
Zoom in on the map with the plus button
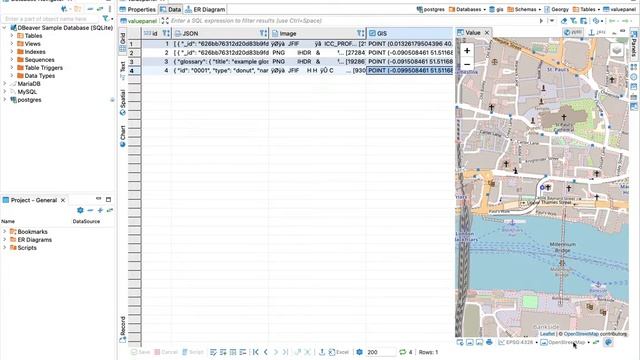click(x=467, y=51)
